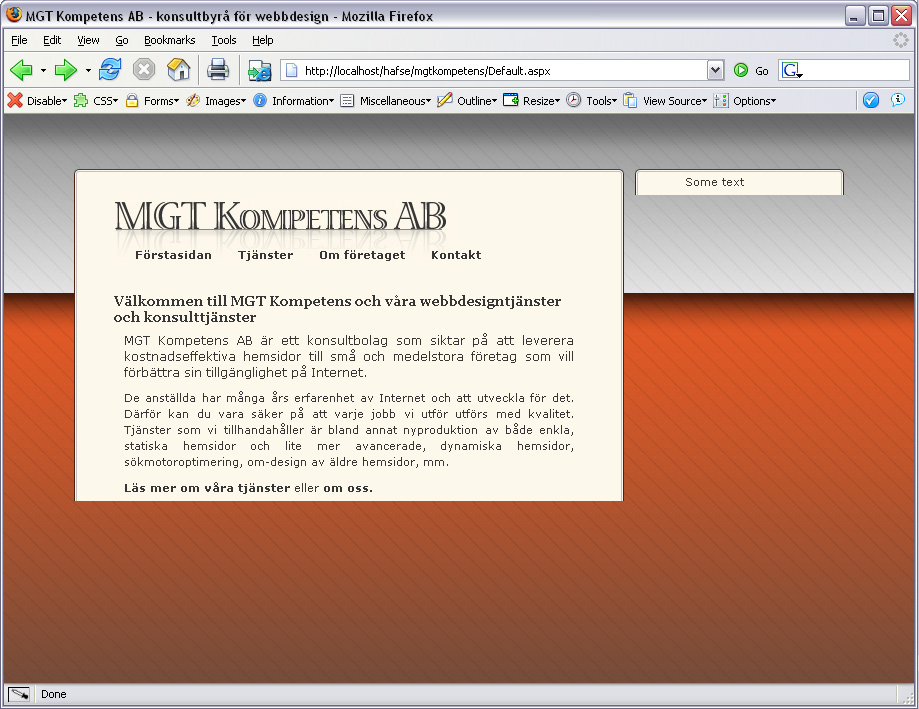The image size is (919, 709).
Task: Click the Options settings icon
Action: pyautogui.click(x=721, y=101)
